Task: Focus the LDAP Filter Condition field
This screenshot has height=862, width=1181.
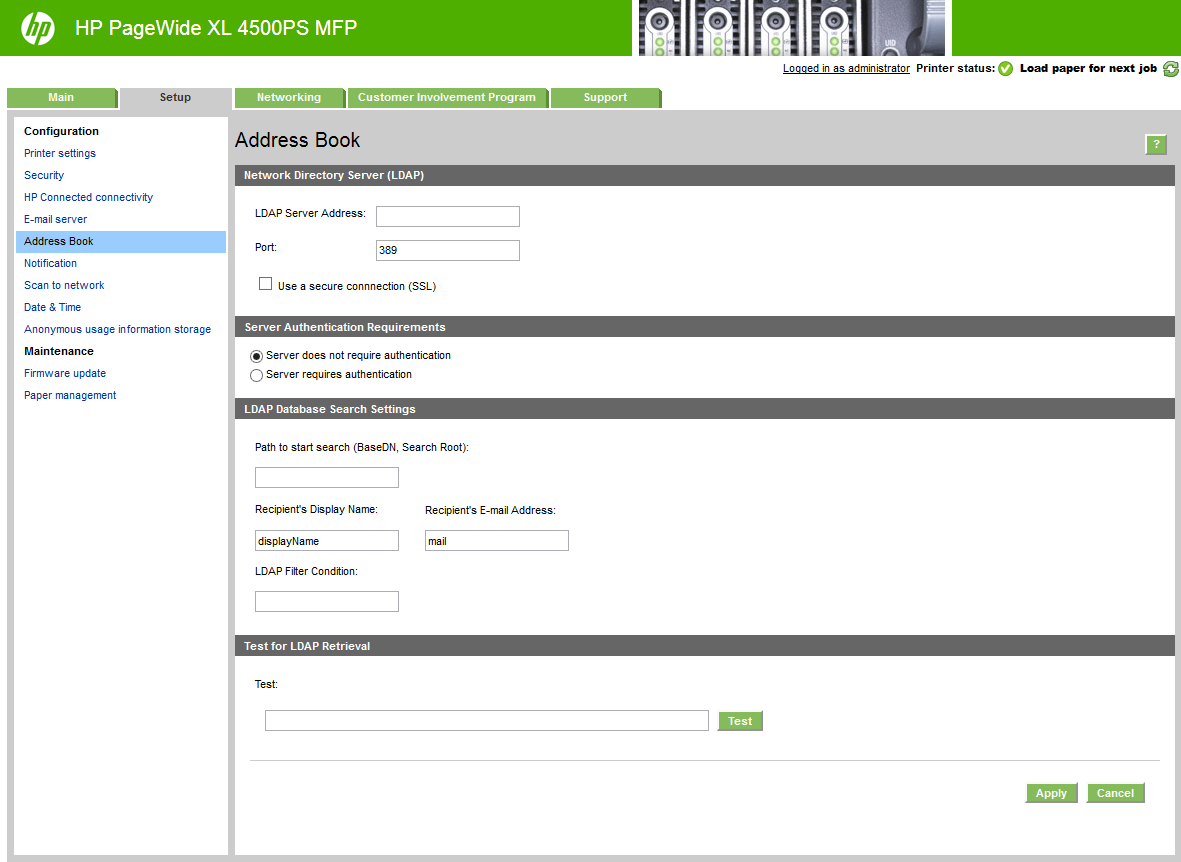Action: click(x=326, y=601)
